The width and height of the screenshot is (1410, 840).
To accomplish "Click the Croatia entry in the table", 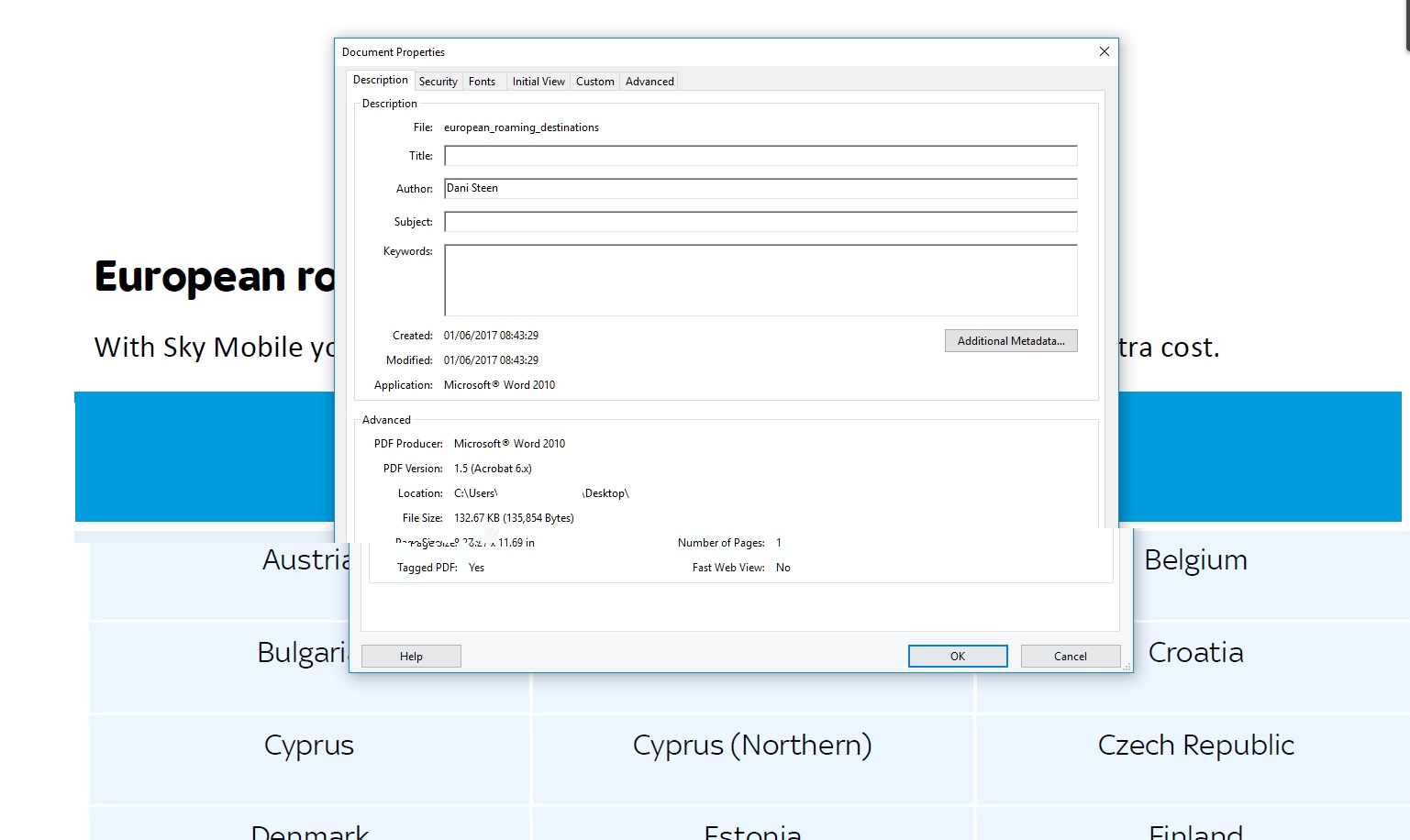I will tap(1195, 653).
